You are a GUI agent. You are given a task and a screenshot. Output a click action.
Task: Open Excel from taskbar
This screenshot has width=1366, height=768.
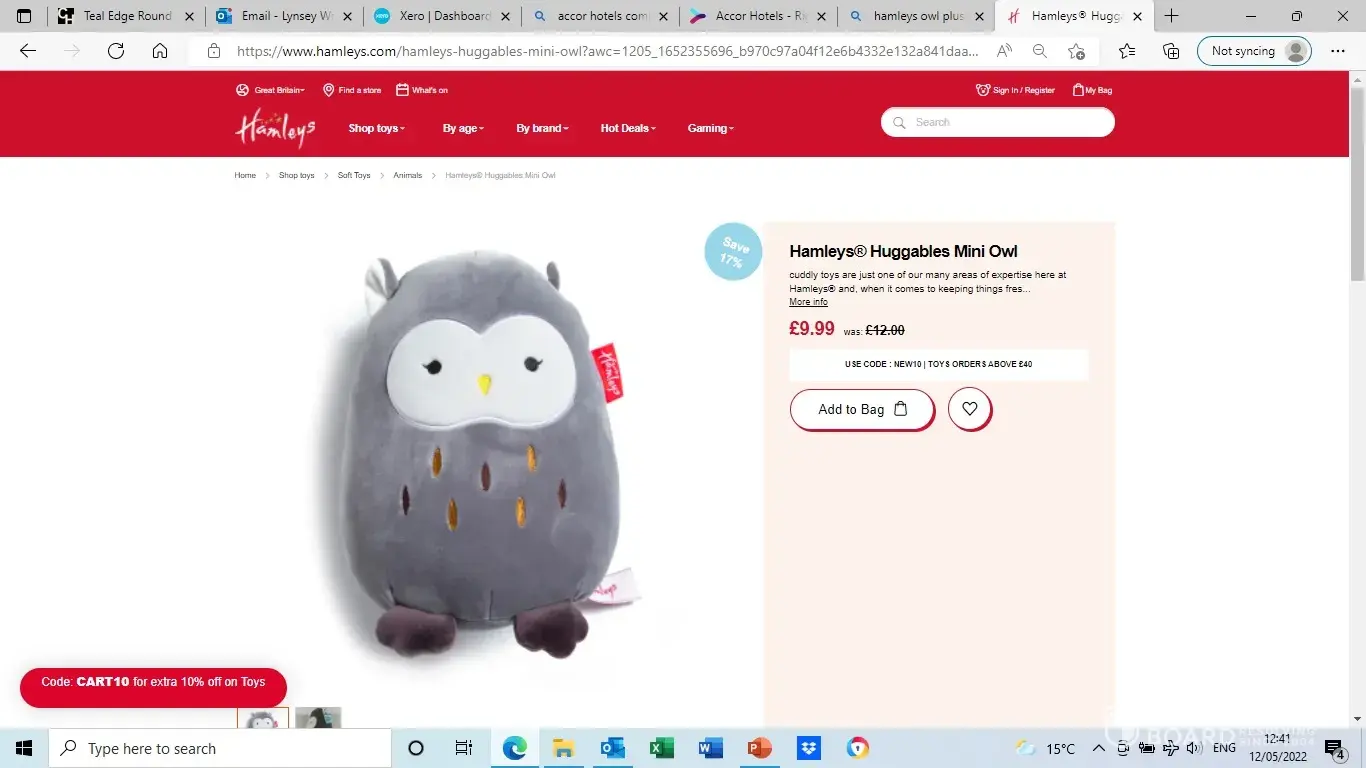point(661,748)
